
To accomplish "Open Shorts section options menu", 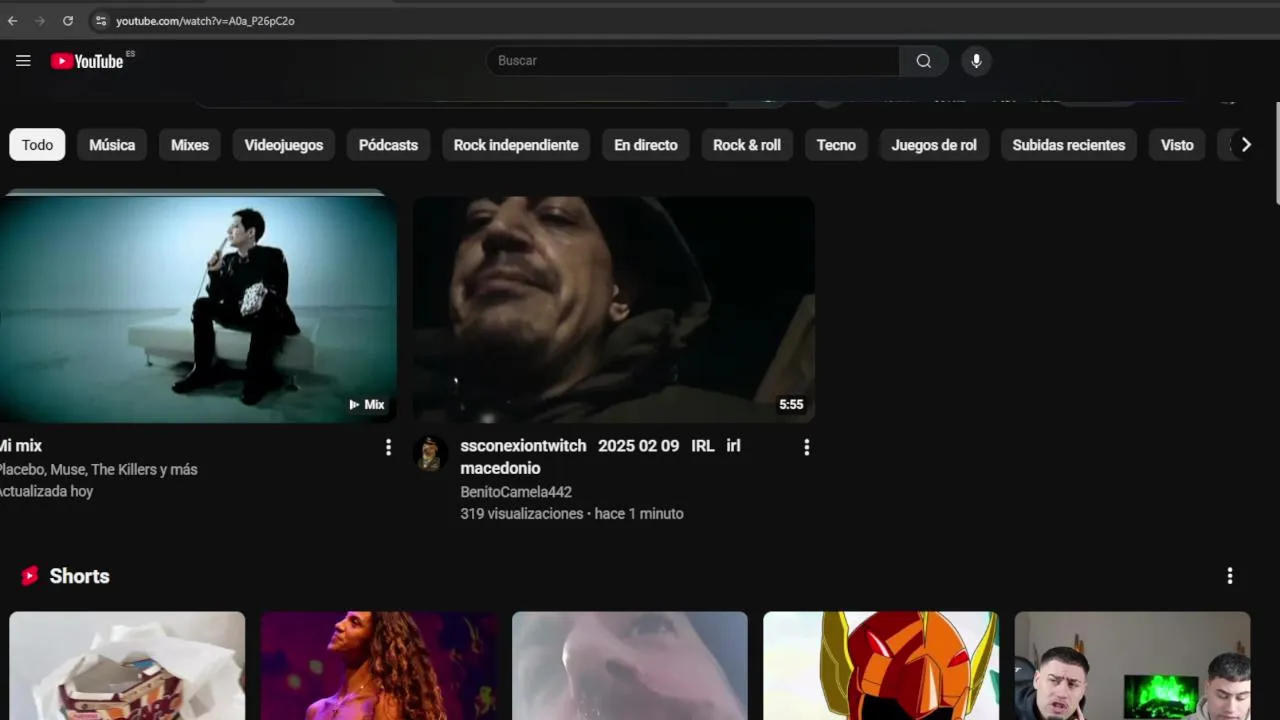I will coord(1229,576).
